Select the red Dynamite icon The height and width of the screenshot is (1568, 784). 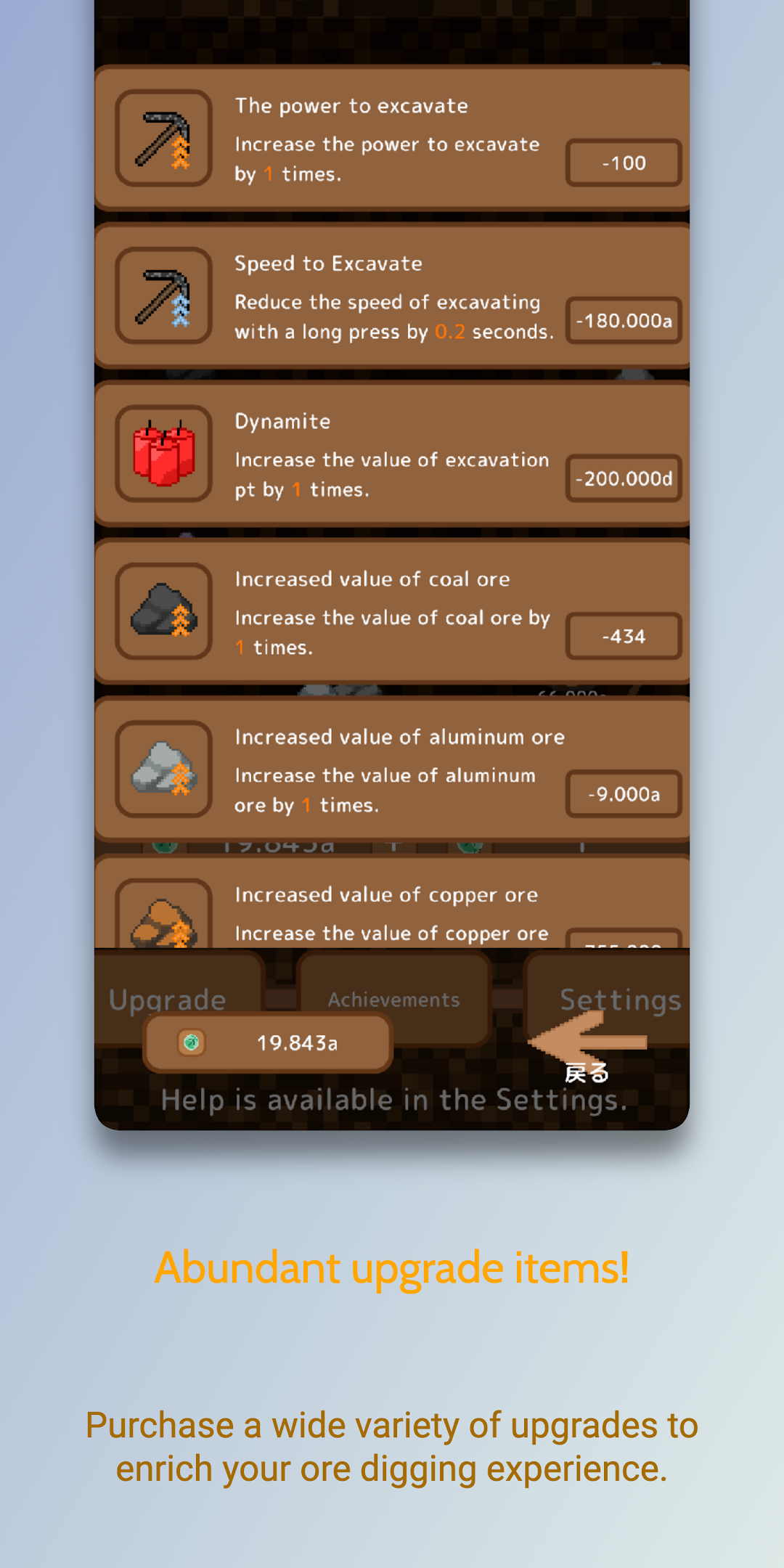click(164, 454)
